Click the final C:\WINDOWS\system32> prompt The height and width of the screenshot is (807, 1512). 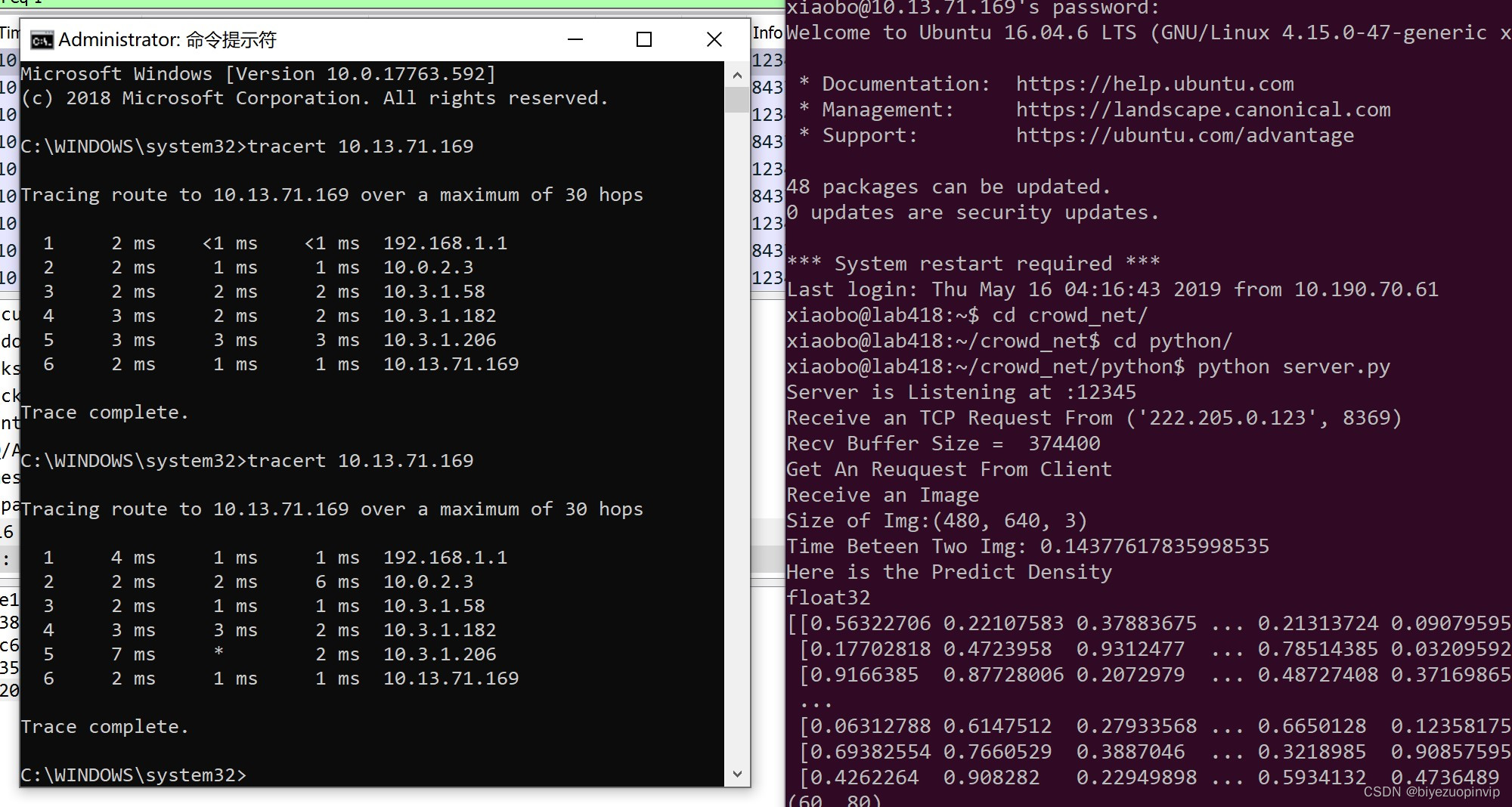(134, 775)
